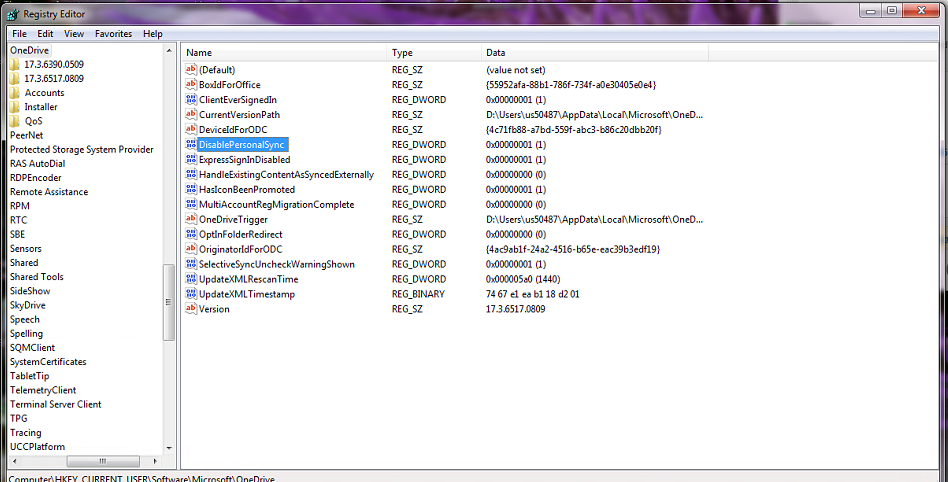
Task: Click the QoS folder icon
Action: [x=15, y=121]
